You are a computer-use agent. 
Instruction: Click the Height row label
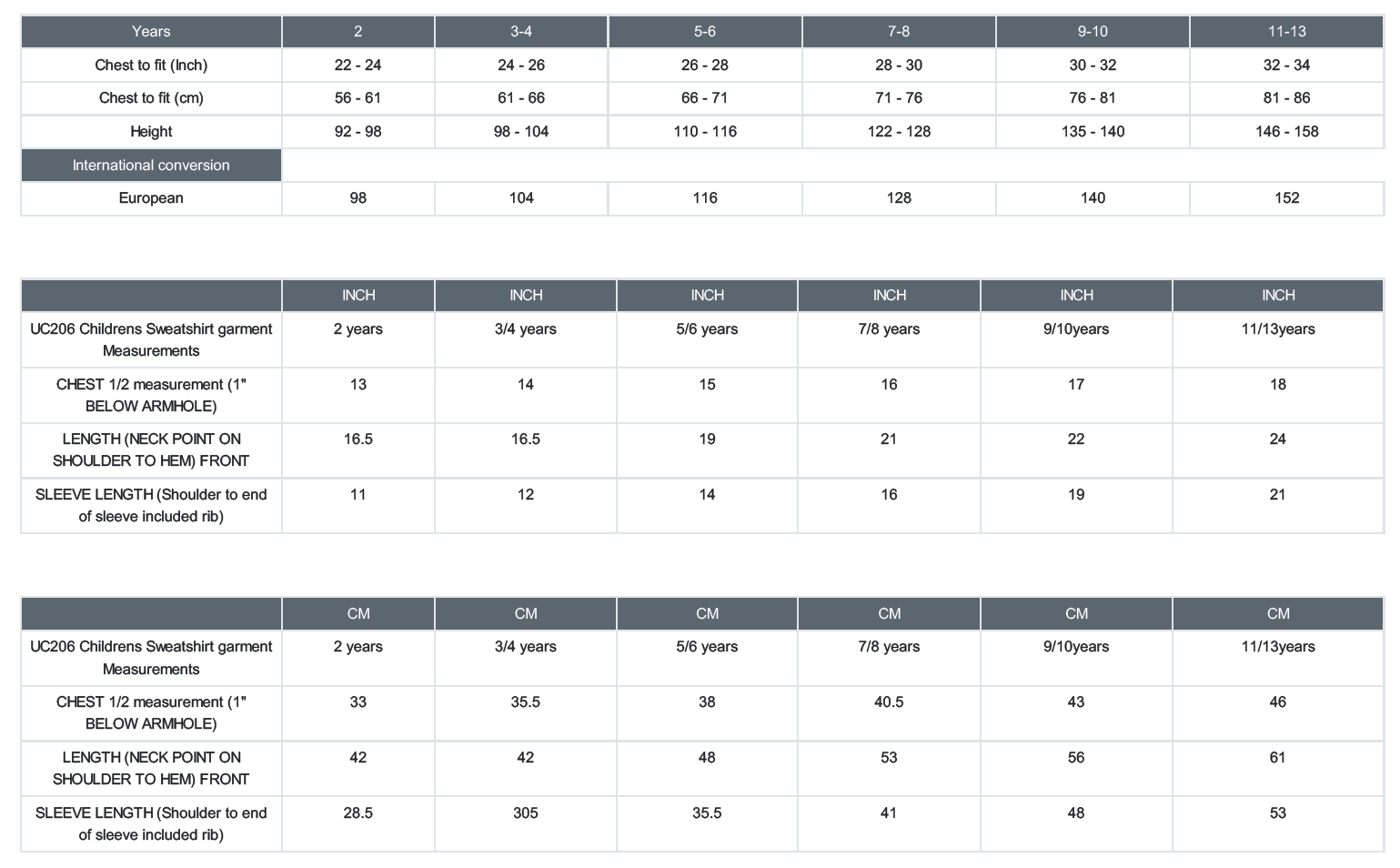click(x=151, y=132)
